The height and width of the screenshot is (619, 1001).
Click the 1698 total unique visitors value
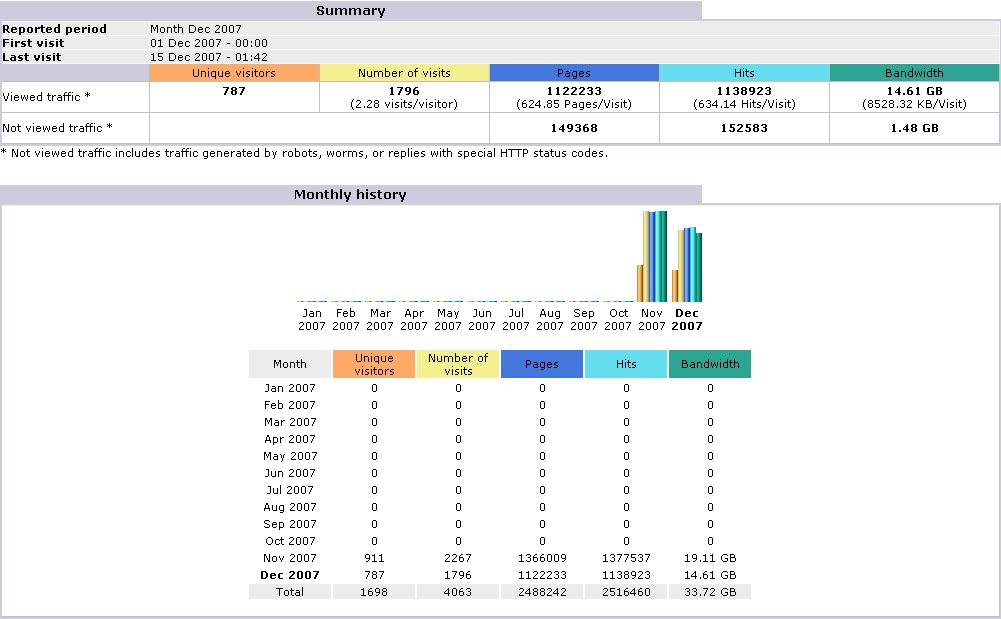(x=374, y=592)
